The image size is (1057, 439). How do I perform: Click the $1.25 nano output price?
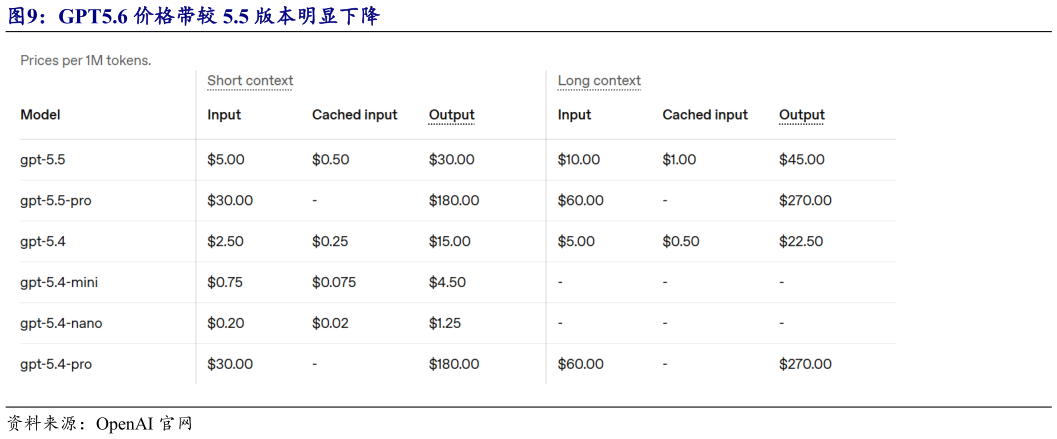point(445,323)
